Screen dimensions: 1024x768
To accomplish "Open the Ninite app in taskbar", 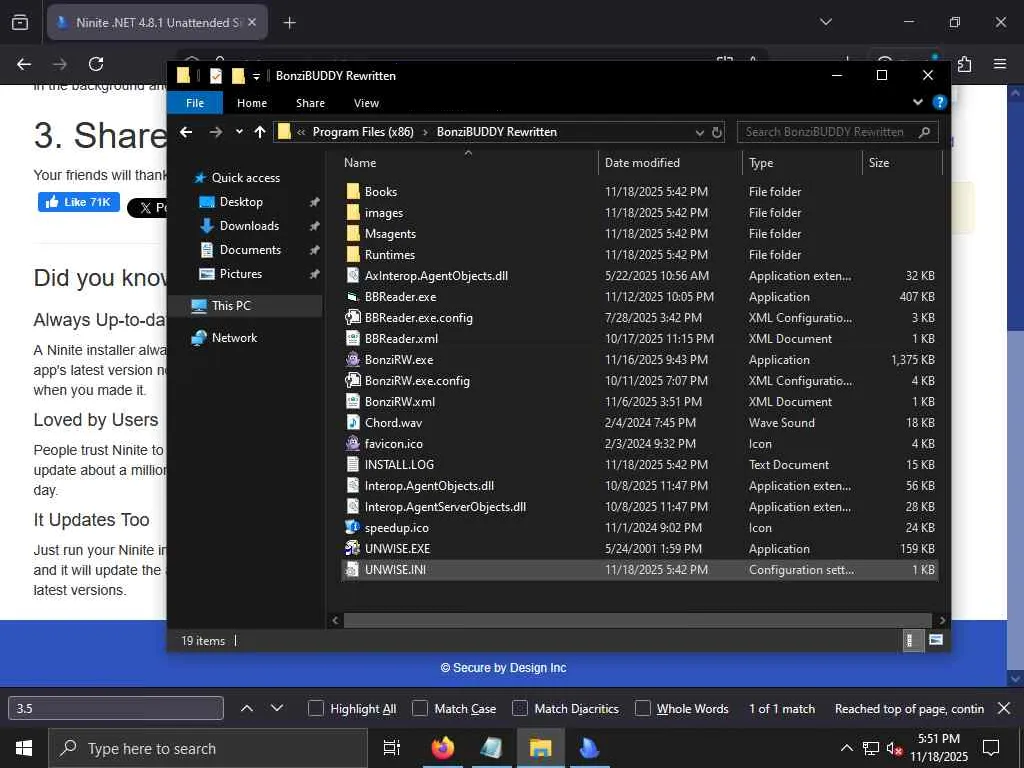I will tap(589, 748).
